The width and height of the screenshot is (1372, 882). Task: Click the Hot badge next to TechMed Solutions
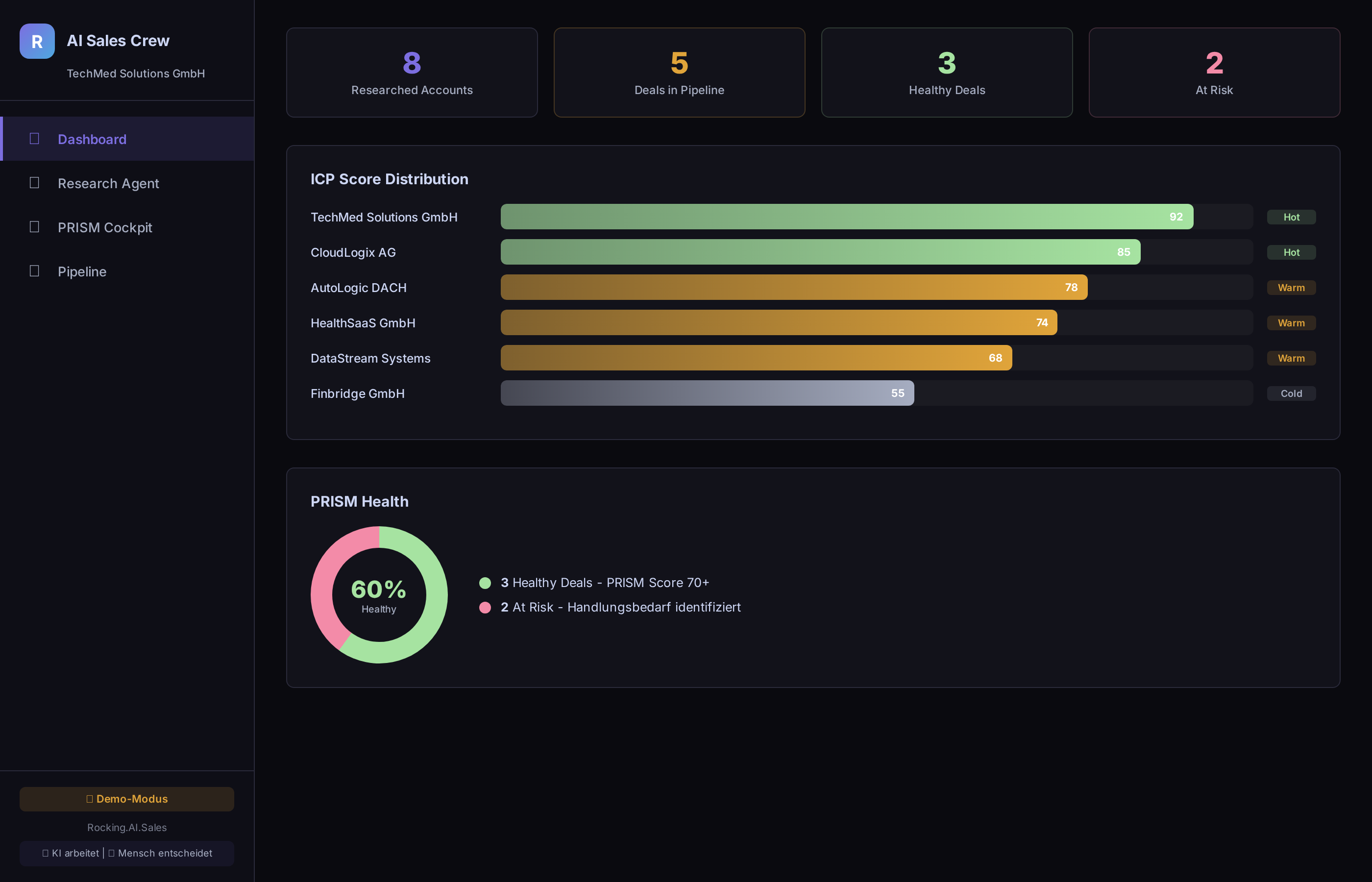tap(1291, 217)
